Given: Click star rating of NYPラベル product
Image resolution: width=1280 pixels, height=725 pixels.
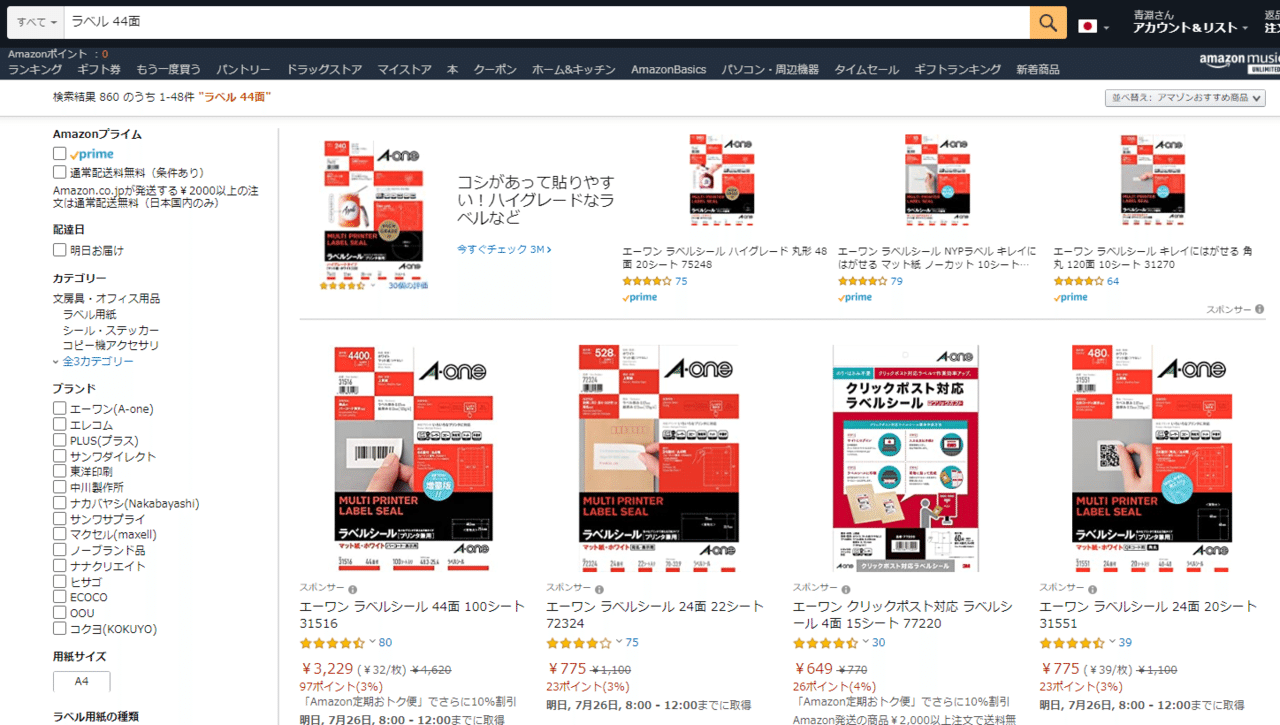Looking at the screenshot, I should [x=862, y=282].
